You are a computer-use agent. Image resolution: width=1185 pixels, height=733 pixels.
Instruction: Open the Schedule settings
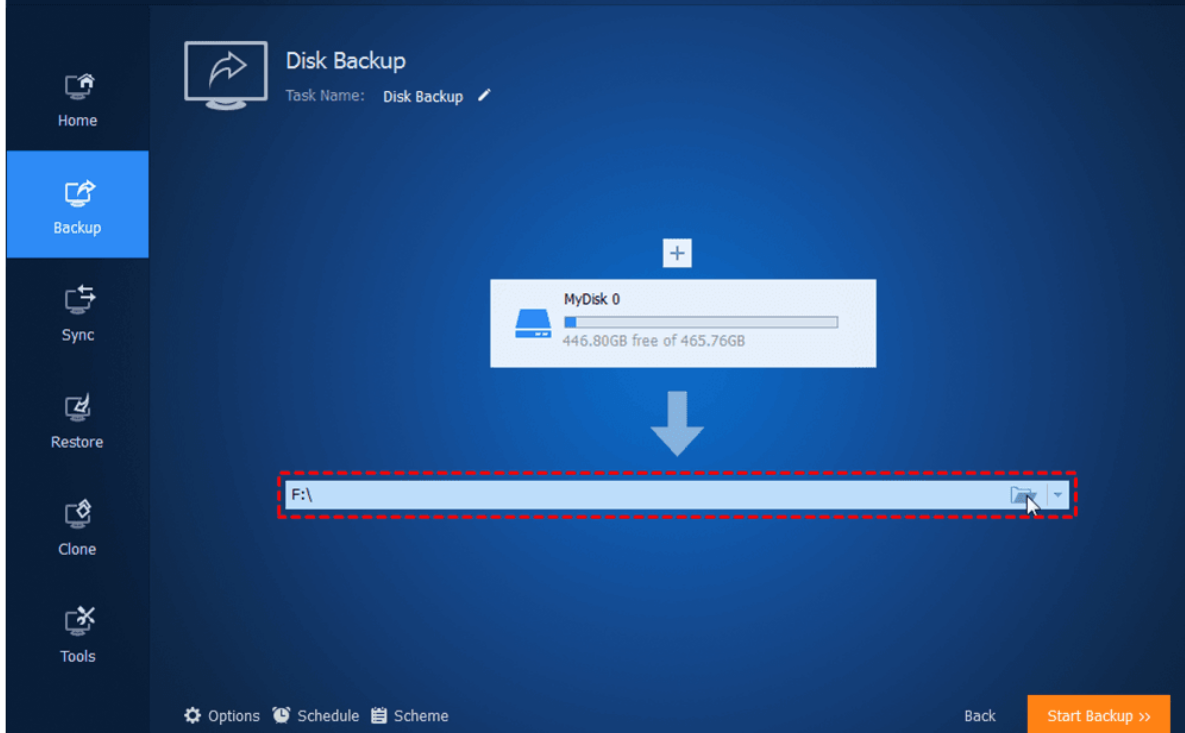point(316,716)
